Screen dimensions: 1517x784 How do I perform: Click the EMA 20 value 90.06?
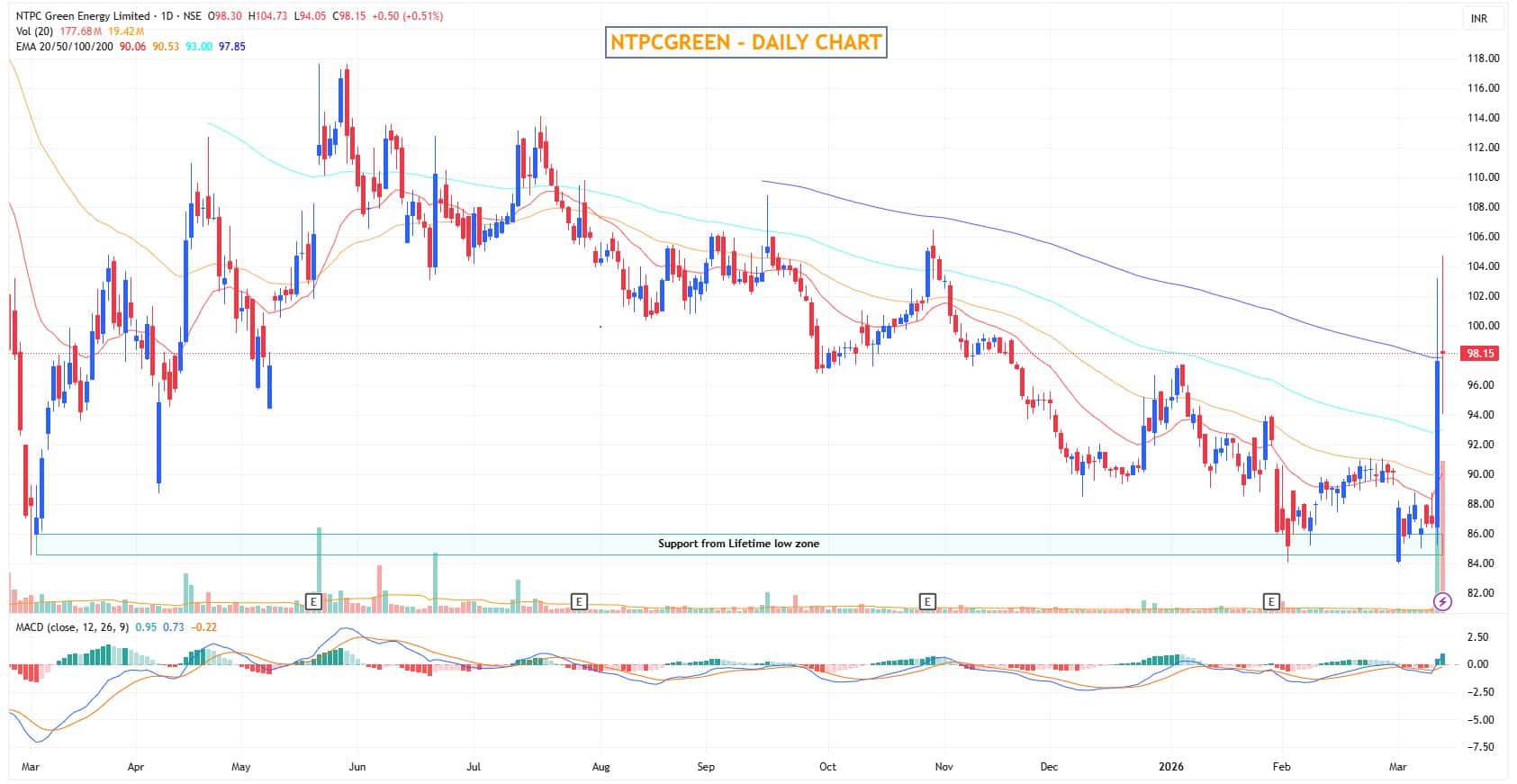133,47
